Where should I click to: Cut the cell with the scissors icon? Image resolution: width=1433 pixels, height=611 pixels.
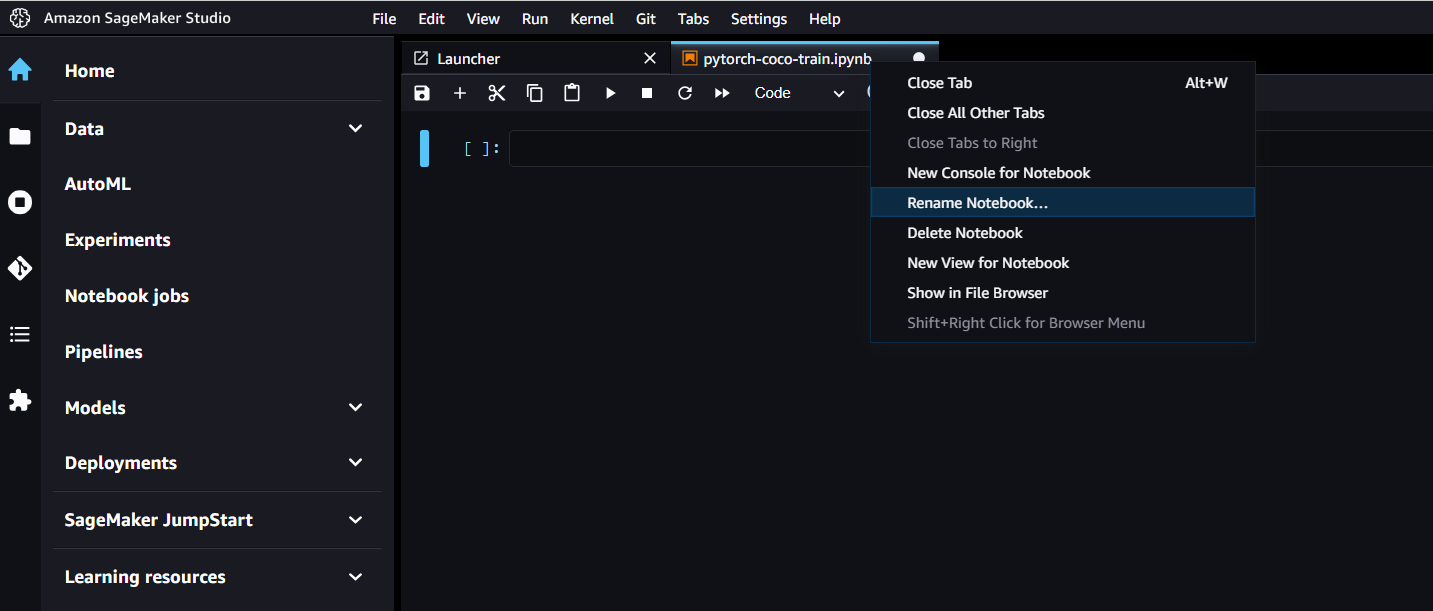point(497,93)
